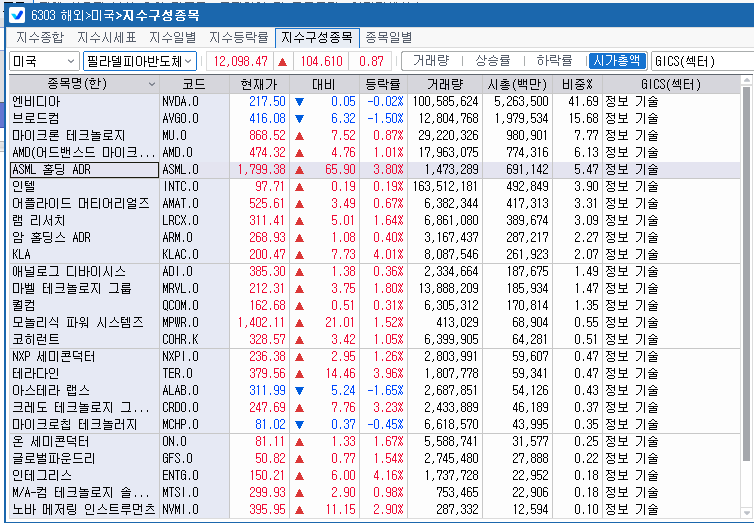754x523 pixels.
Task: Expand the 필라델피아반도체 index dropdown
Action: (x=140, y=61)
